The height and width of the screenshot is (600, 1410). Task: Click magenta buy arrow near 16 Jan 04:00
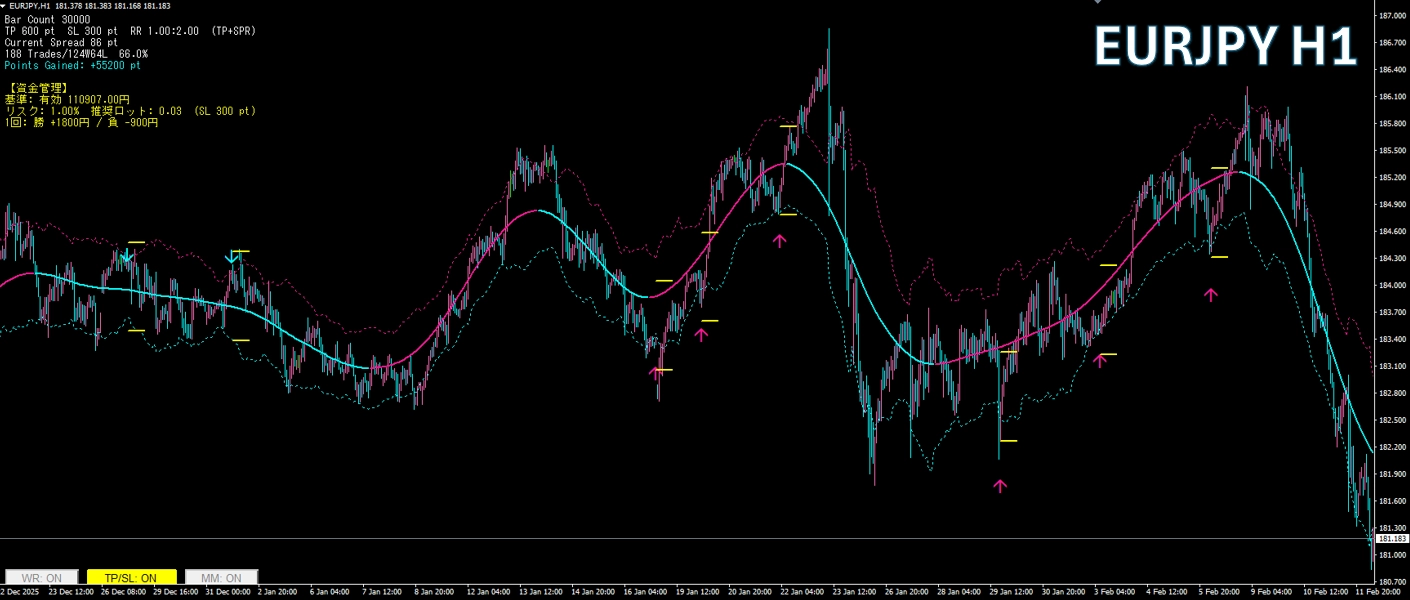656,373
